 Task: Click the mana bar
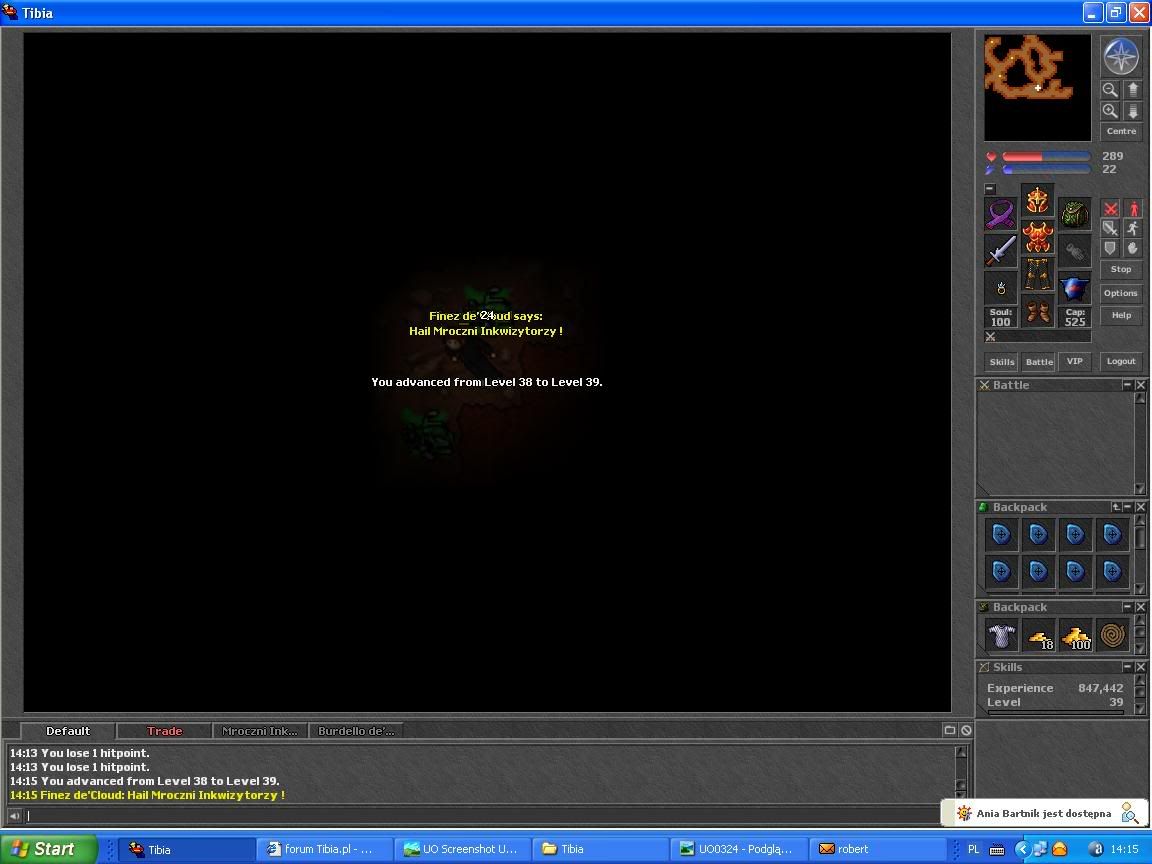[x=1046, y=169]
